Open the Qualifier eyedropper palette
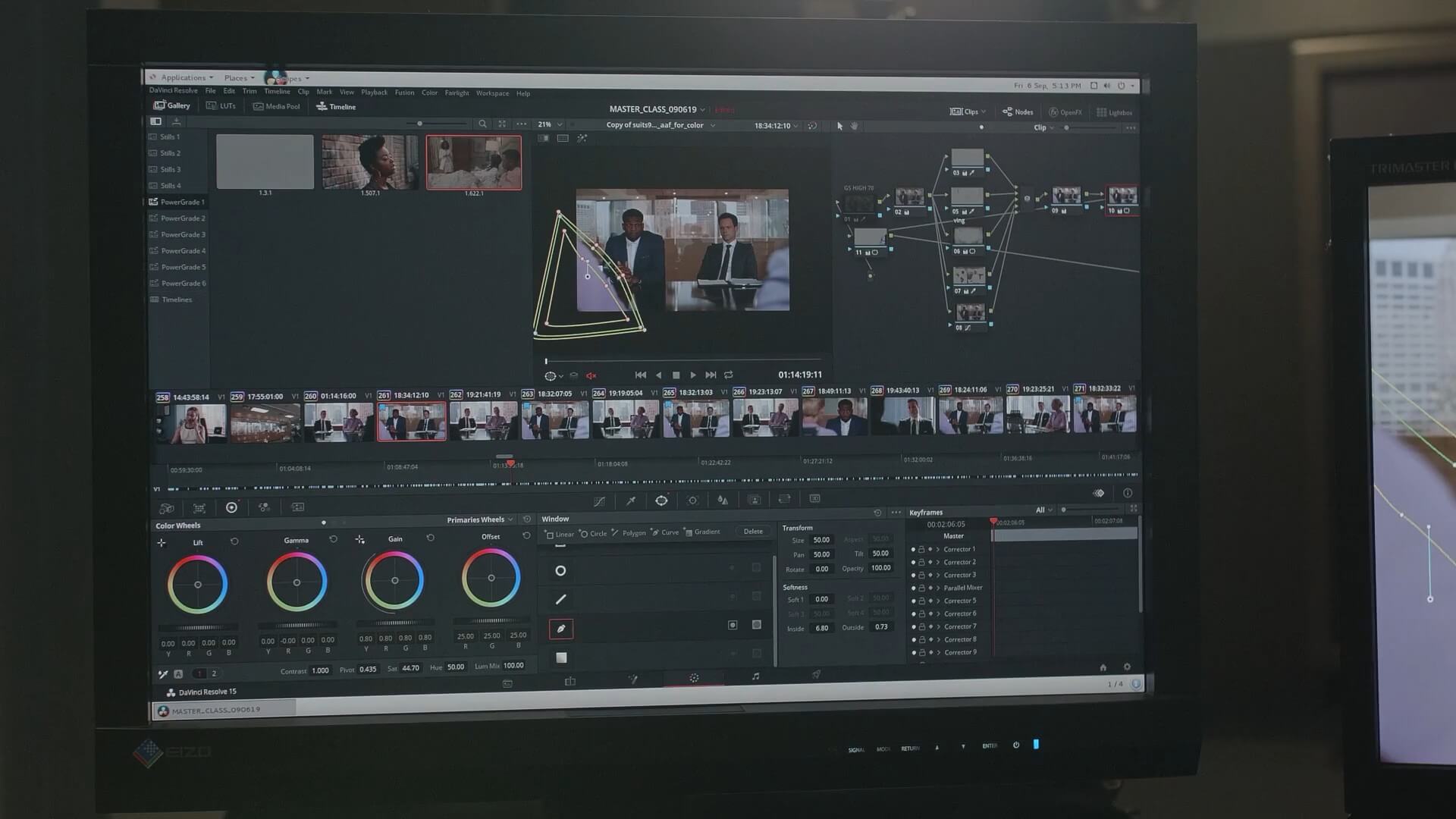Screen dimensions: 1456x819 (x=630, y=500)
